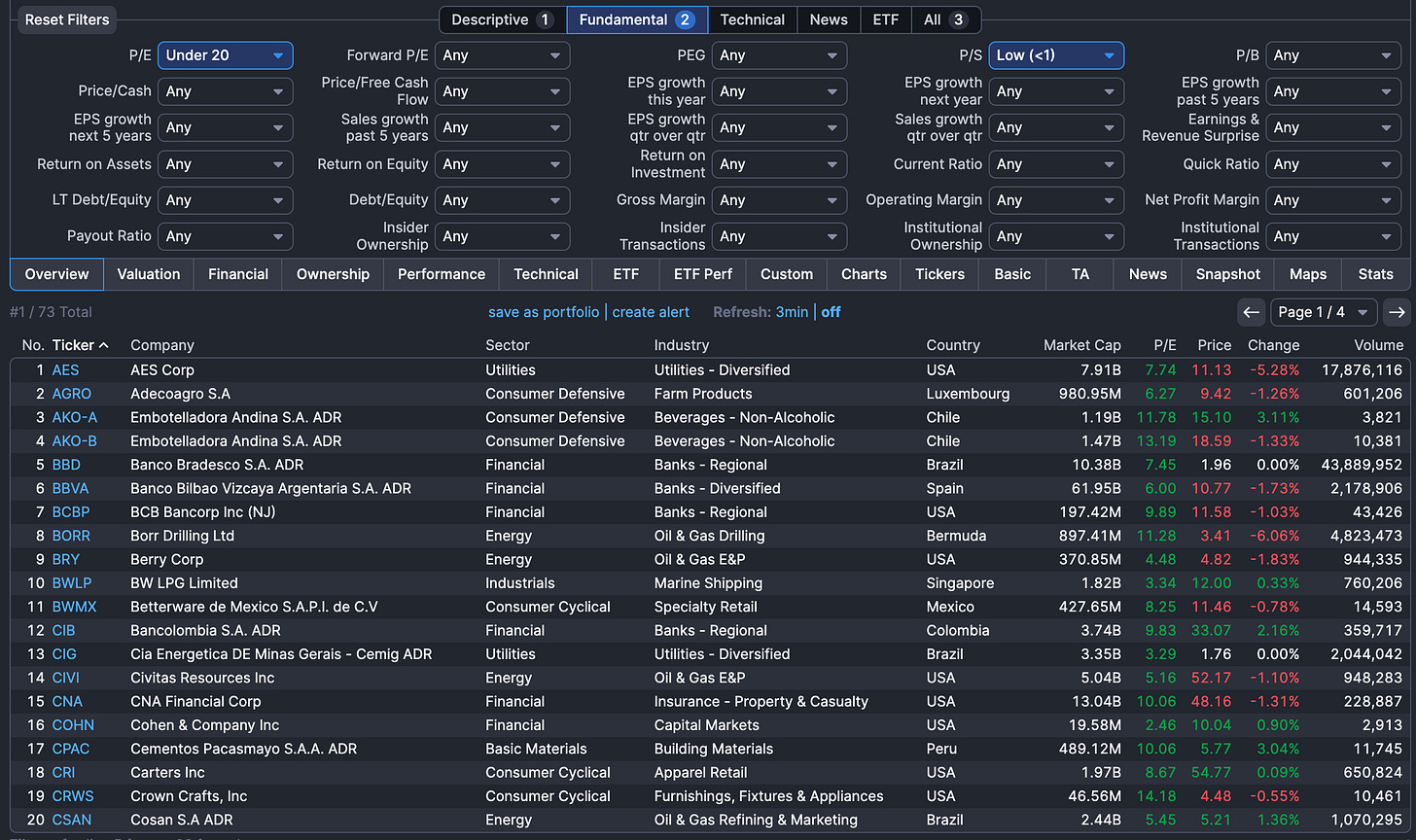Expand the Payout Ratio dropdown

coord(225,236)
